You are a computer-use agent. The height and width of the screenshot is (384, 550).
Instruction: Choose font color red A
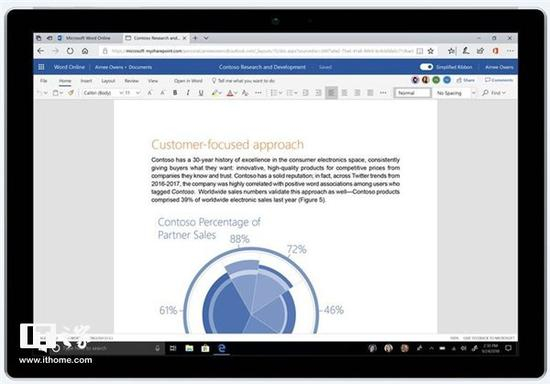point(230,93)
